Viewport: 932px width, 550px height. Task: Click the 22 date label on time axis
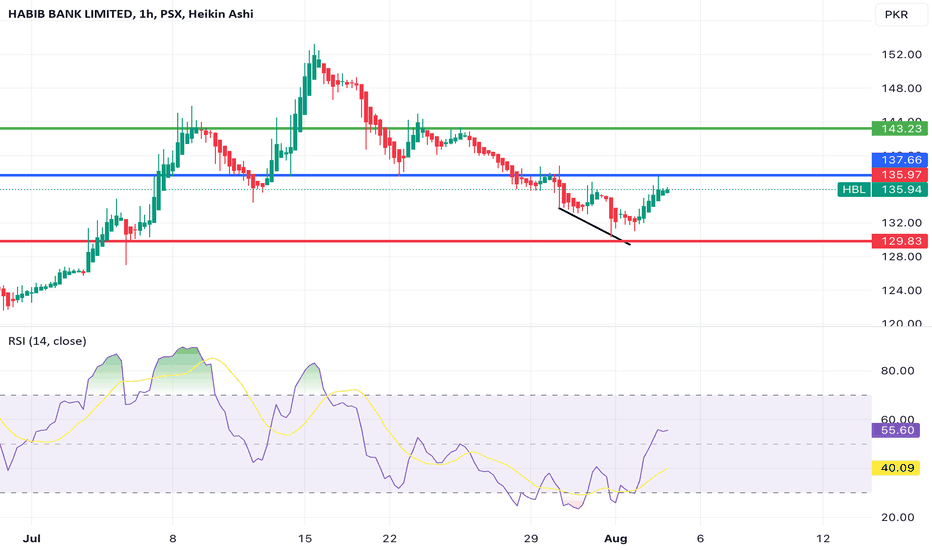[x=389, y=539]
